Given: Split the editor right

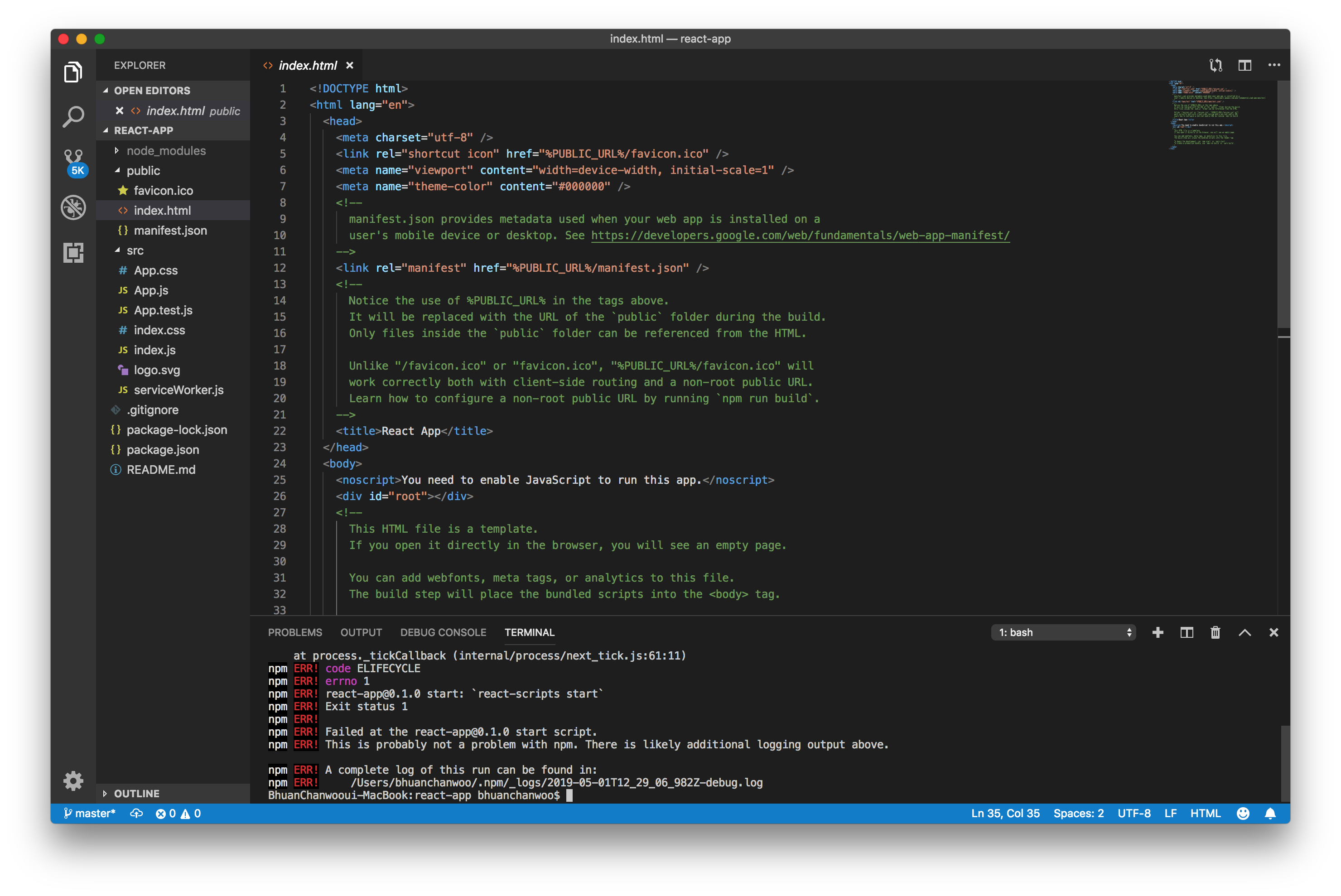Looking at the screenshot, I should pos(1245,65).
